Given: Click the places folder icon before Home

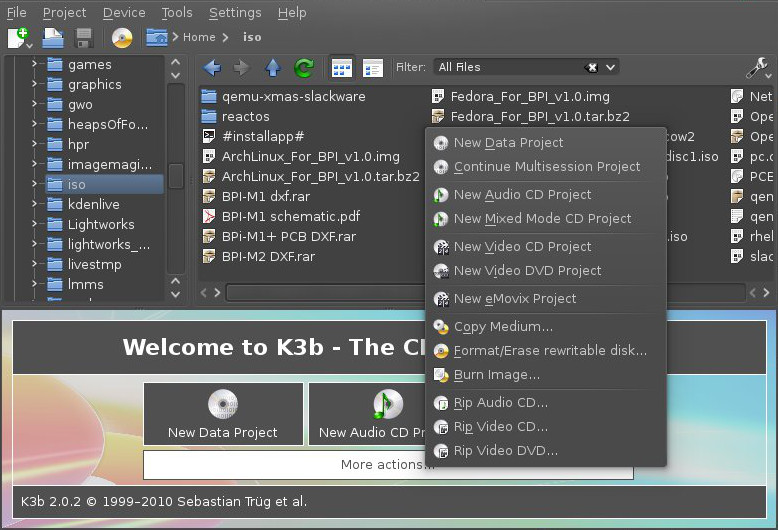Looking at the screenshot, I should [x=156, y=38].
